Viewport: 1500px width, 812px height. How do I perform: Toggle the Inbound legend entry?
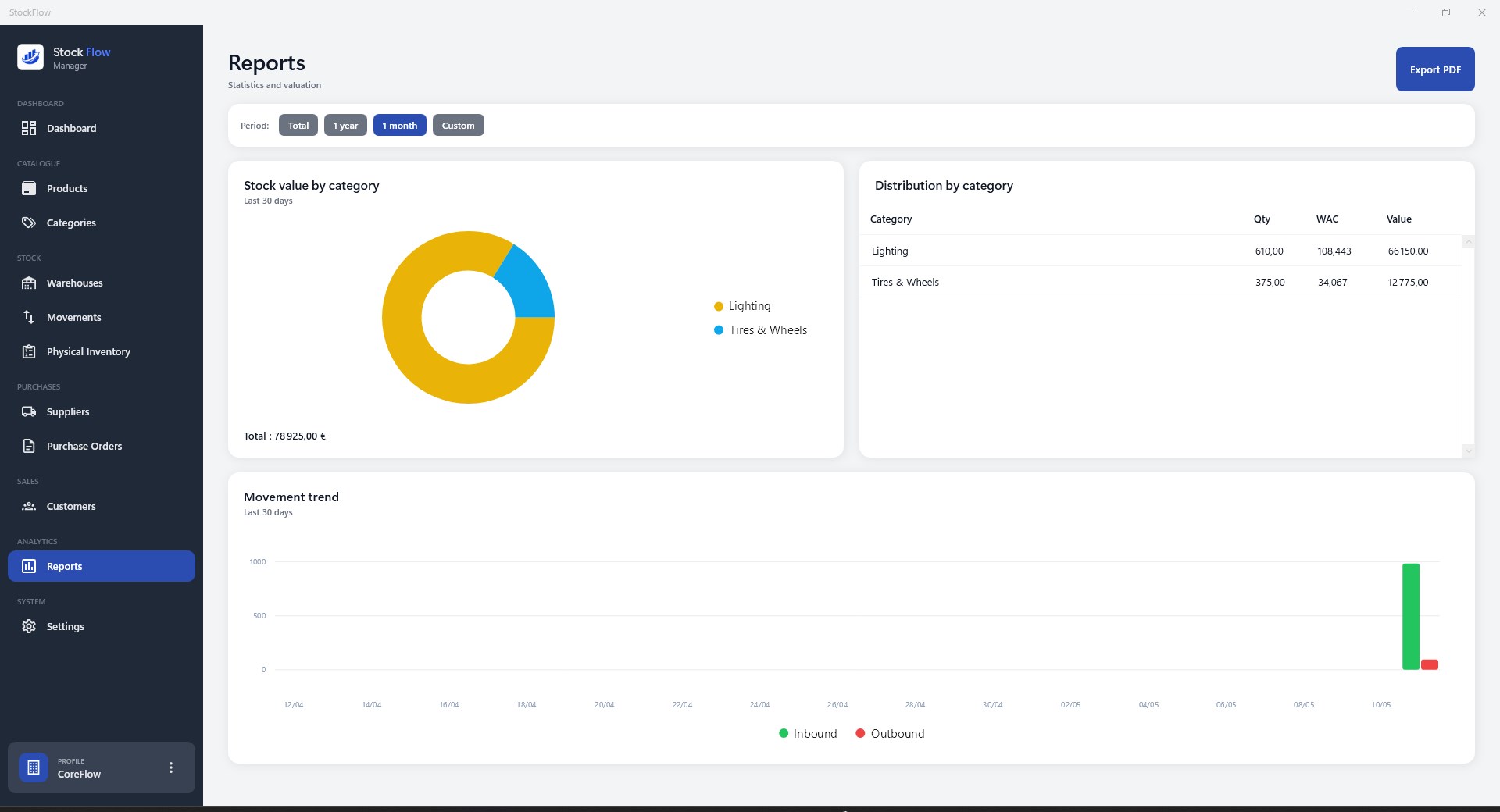pyautogui.click(x=808, y=734)
